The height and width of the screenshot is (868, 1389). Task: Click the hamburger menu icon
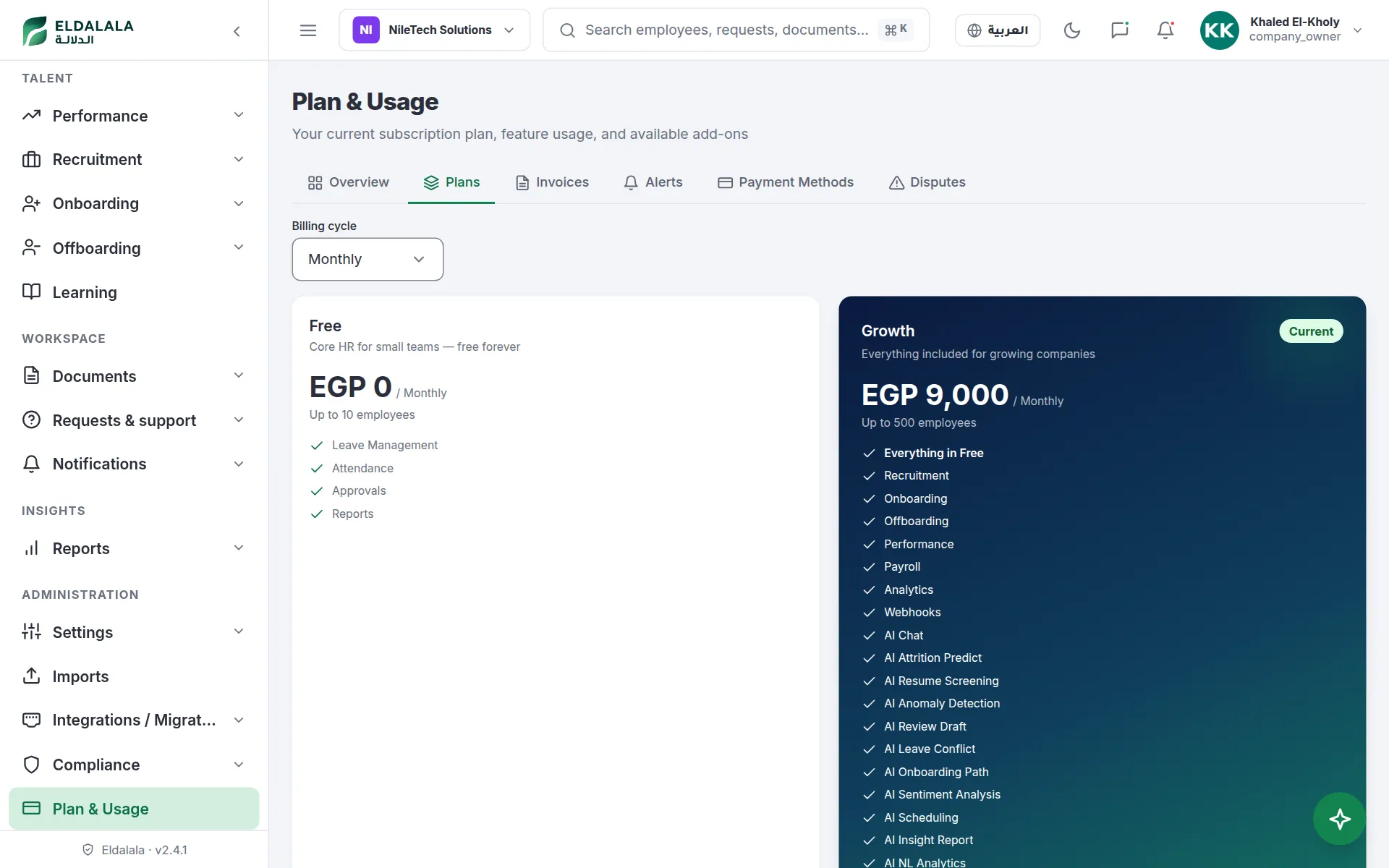(x=308, y=30)
